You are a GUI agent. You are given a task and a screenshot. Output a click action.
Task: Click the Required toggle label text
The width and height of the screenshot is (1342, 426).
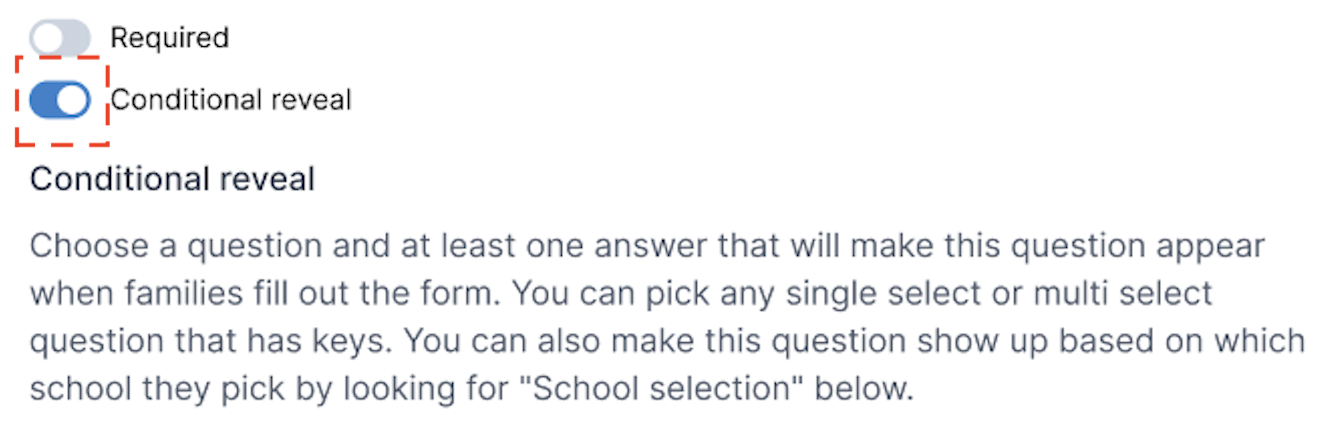click(169, 39)
